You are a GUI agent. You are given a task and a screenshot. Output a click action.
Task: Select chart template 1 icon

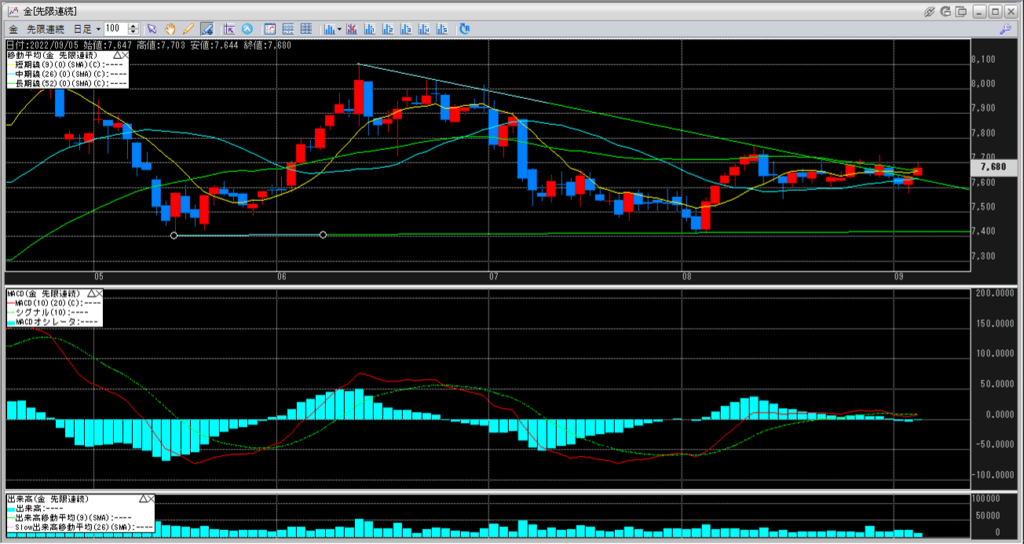click(370, 29)
